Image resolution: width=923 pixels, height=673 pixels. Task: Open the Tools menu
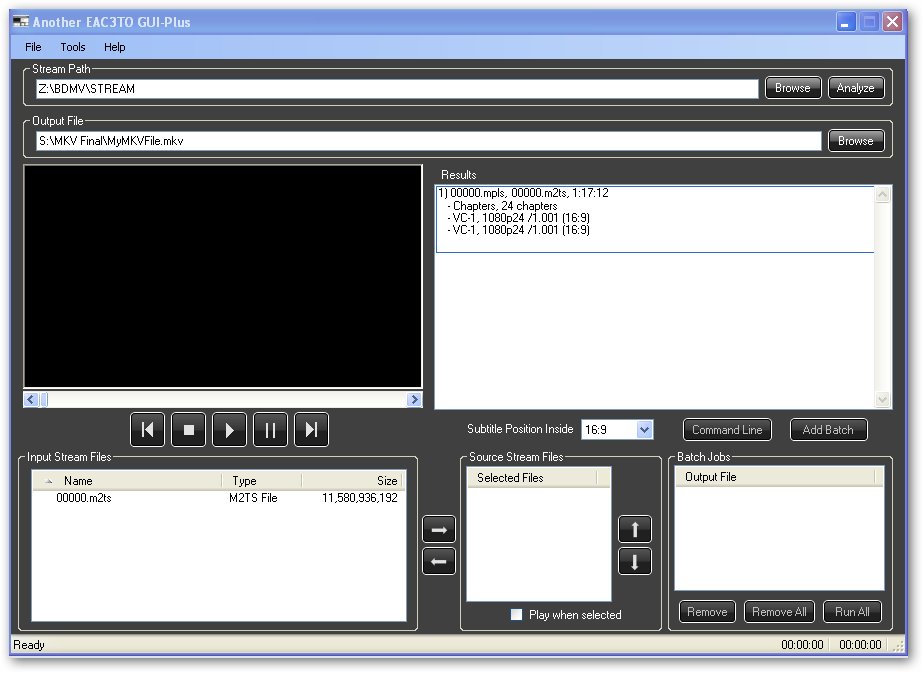(72, 47)
